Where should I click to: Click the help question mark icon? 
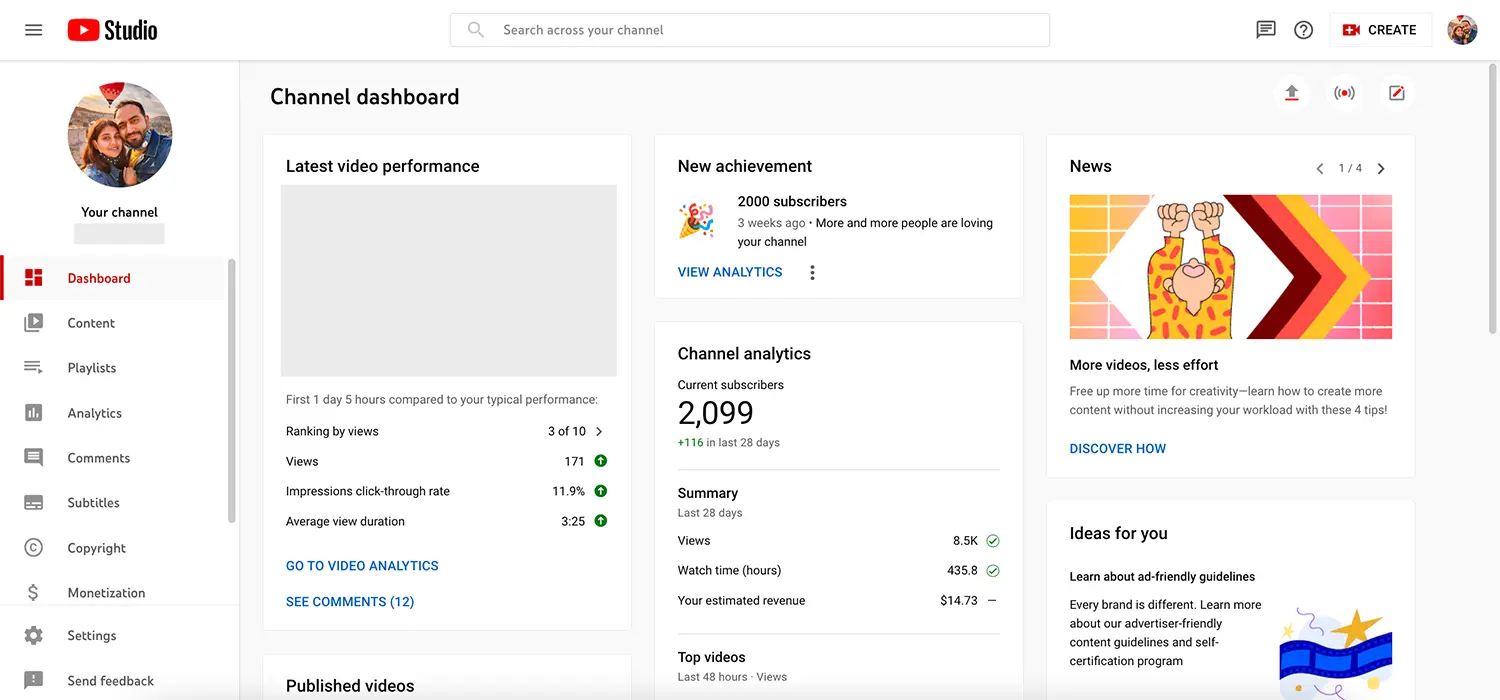(1303, 29)
